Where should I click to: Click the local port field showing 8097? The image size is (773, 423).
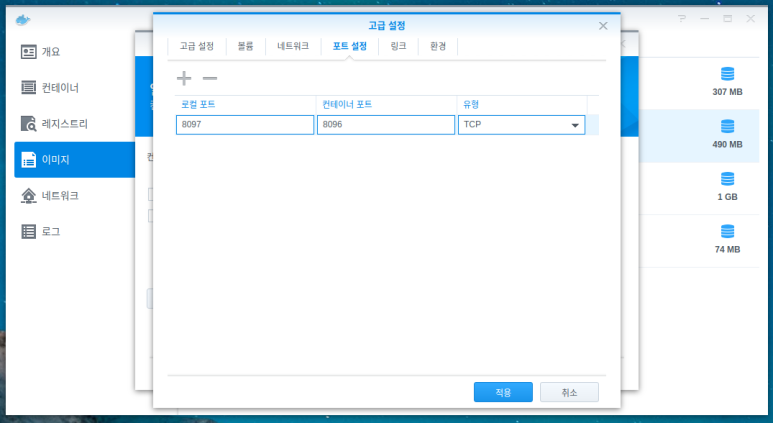(245, 125)
